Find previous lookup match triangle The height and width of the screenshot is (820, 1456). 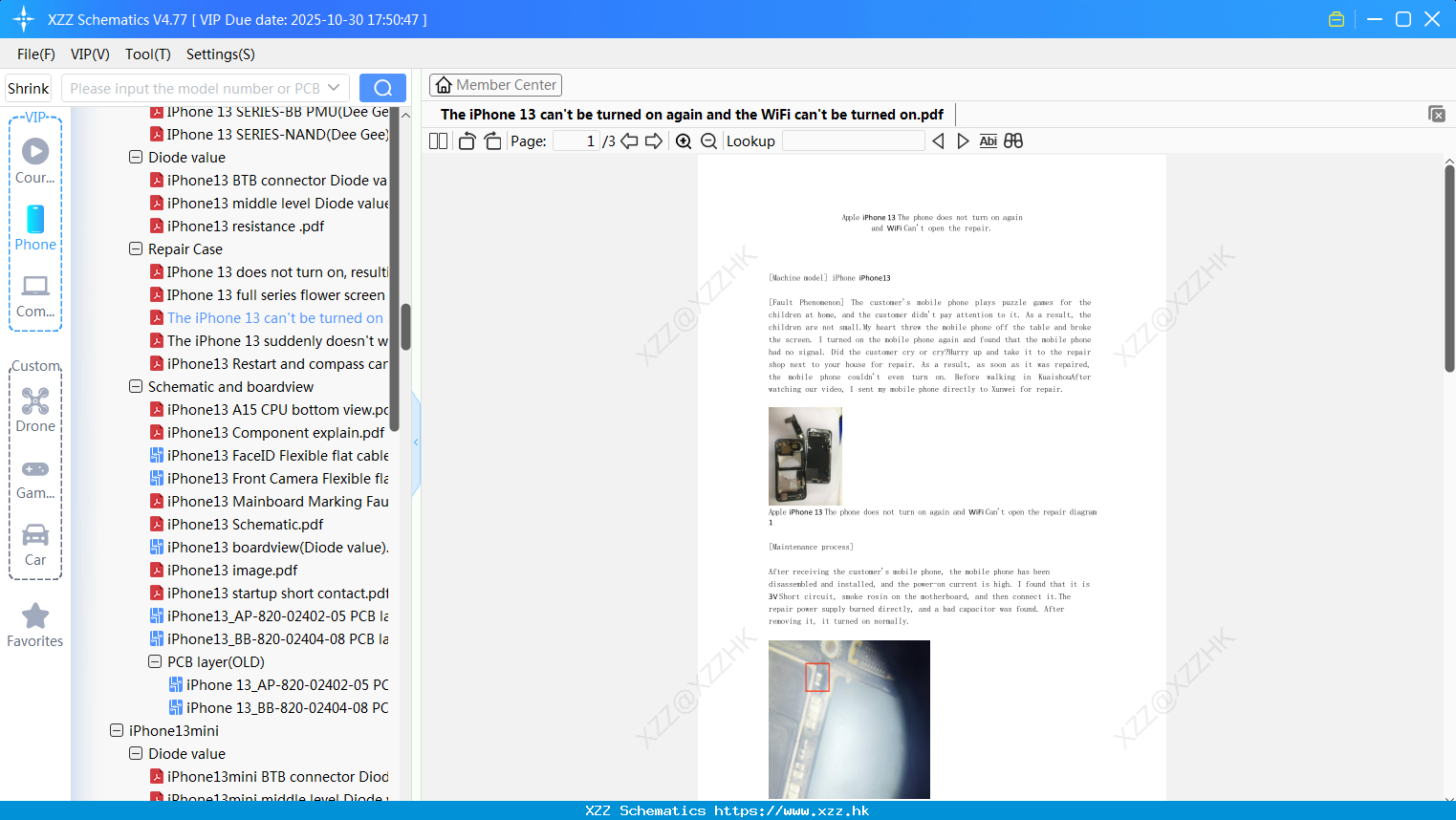tap(938, 140)
